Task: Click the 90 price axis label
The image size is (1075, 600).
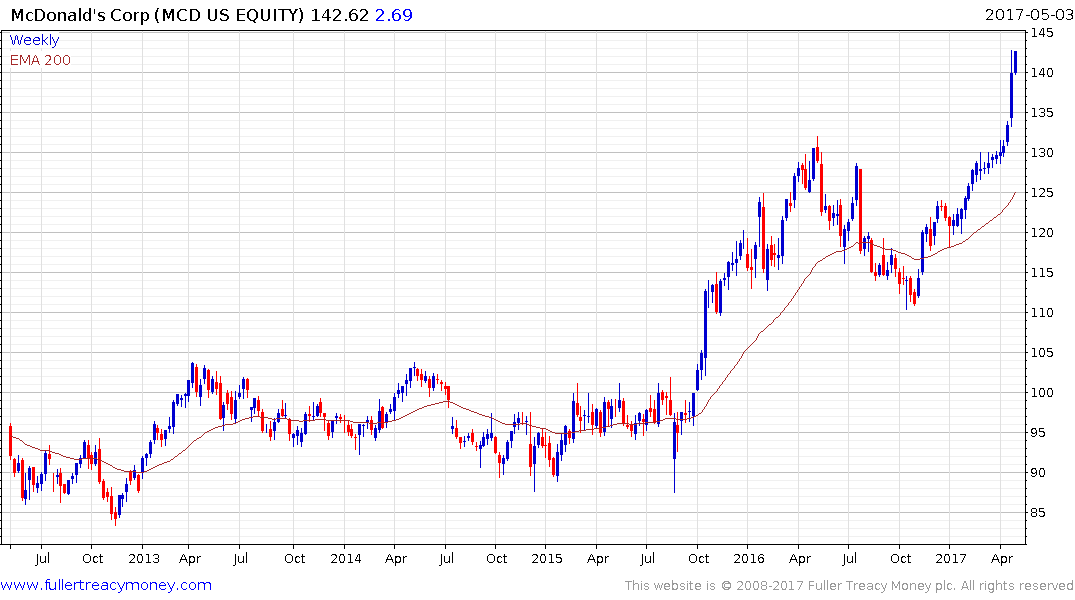Action: point(1039,473)
